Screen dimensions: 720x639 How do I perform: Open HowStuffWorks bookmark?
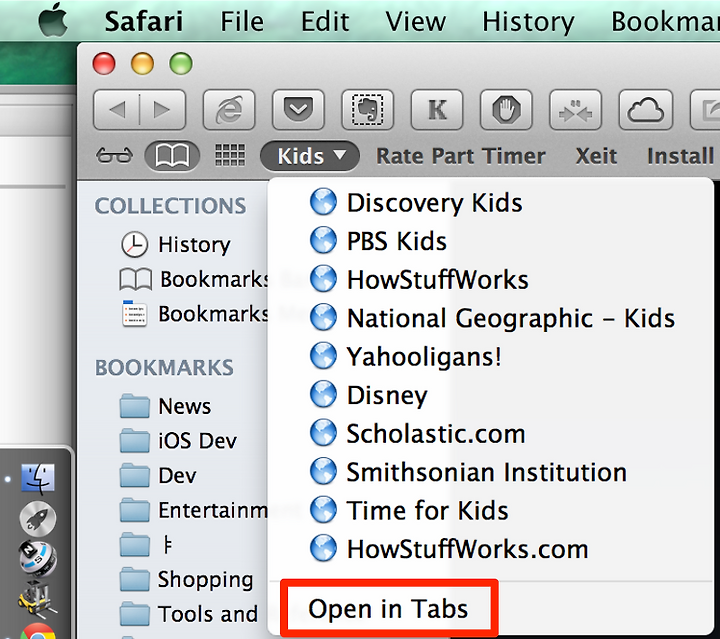click(x=490, y=280)
